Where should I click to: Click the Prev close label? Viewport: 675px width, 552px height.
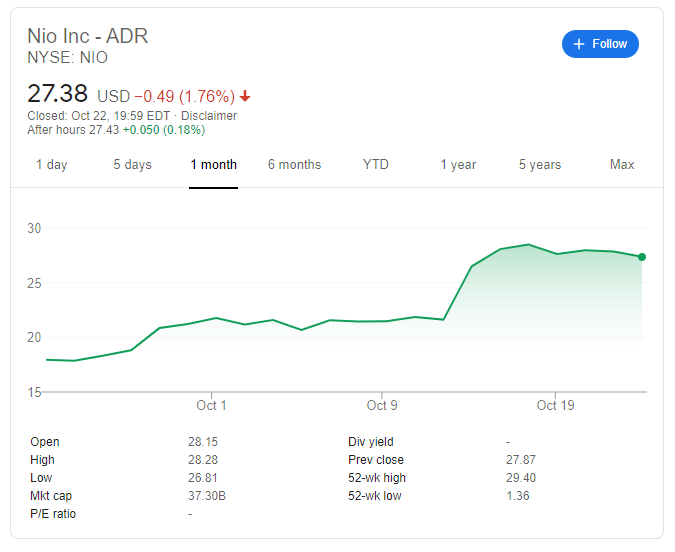376,460
